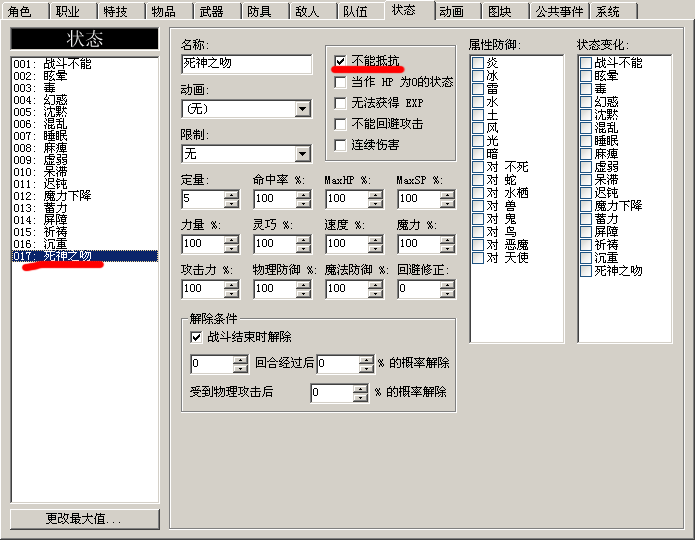
Task: Select state 008: 麻痺
Action: click(x=85, y=148)
